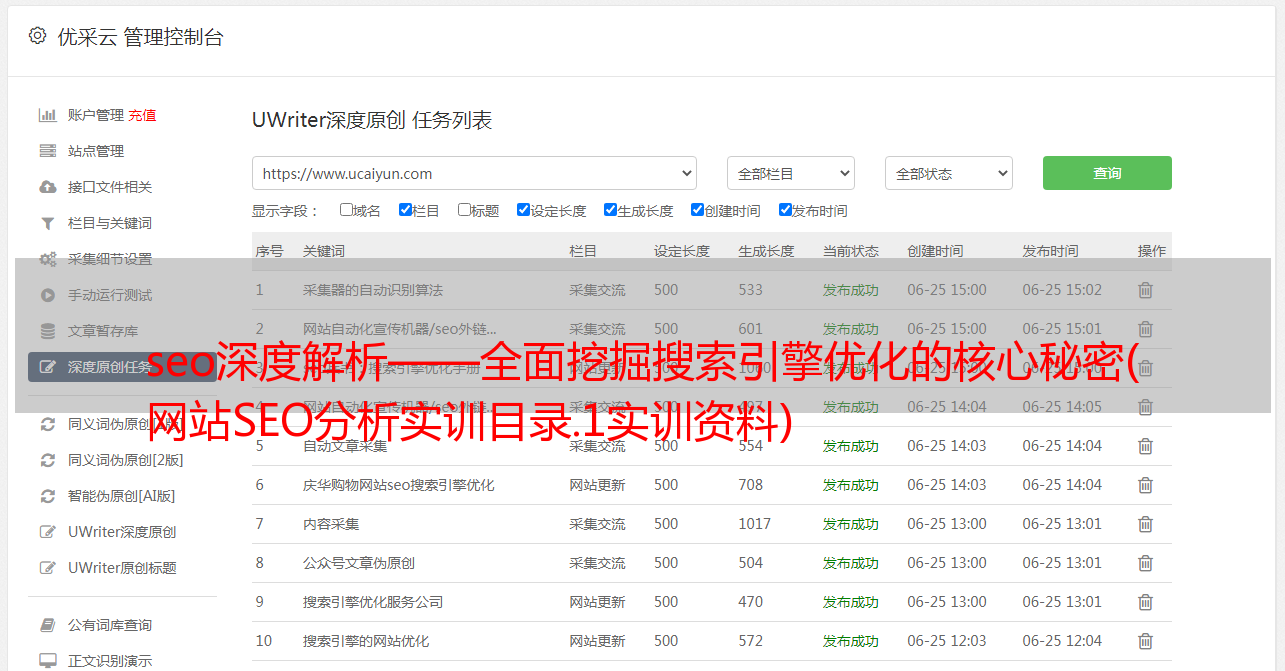This screenshot has height=671, width=1285.
Task: Uncheck the 栏目 display field checkbox
Action: 405,210
